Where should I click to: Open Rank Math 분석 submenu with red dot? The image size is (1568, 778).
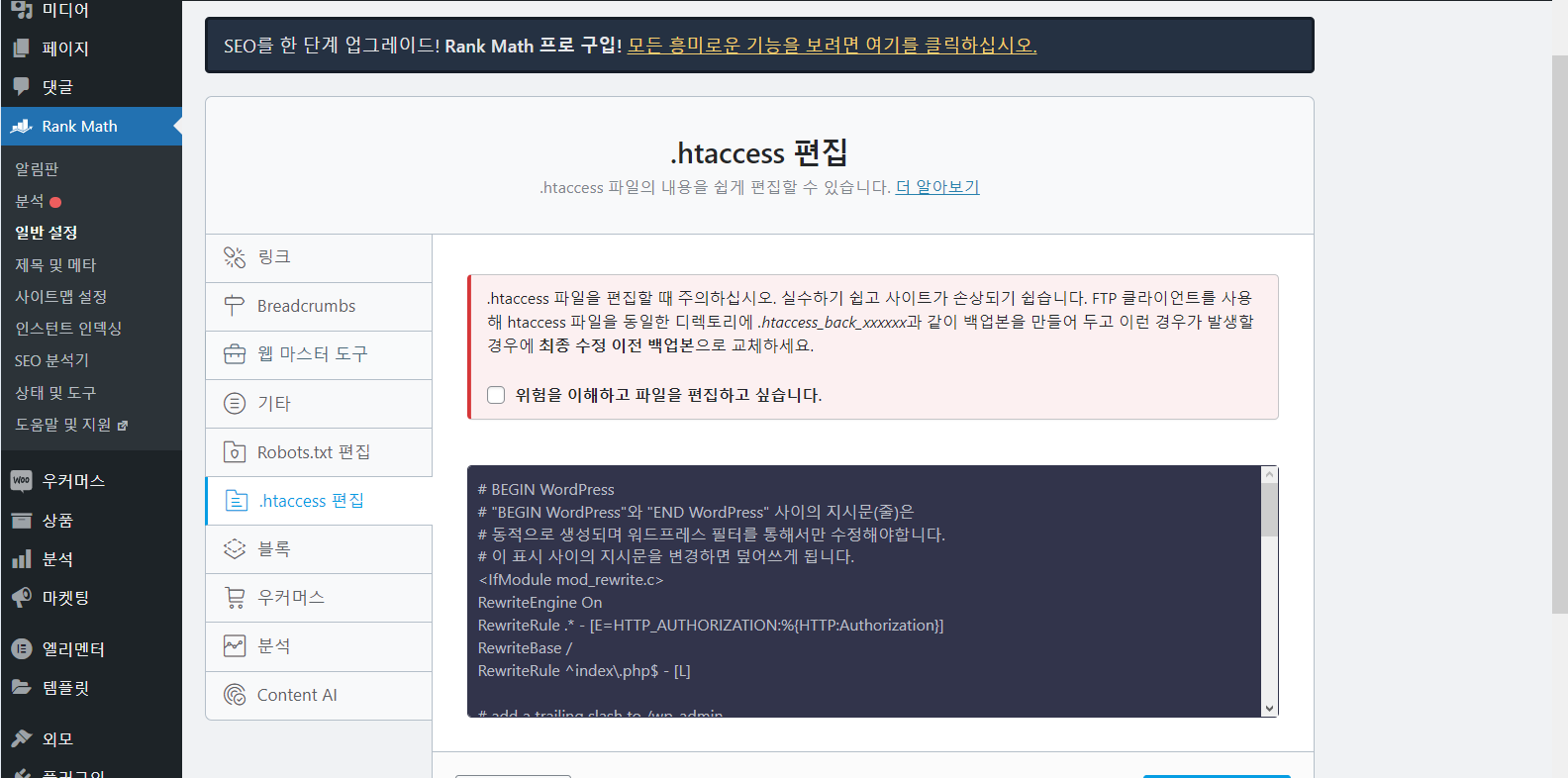pyautogui.click(x=38, y=201)
